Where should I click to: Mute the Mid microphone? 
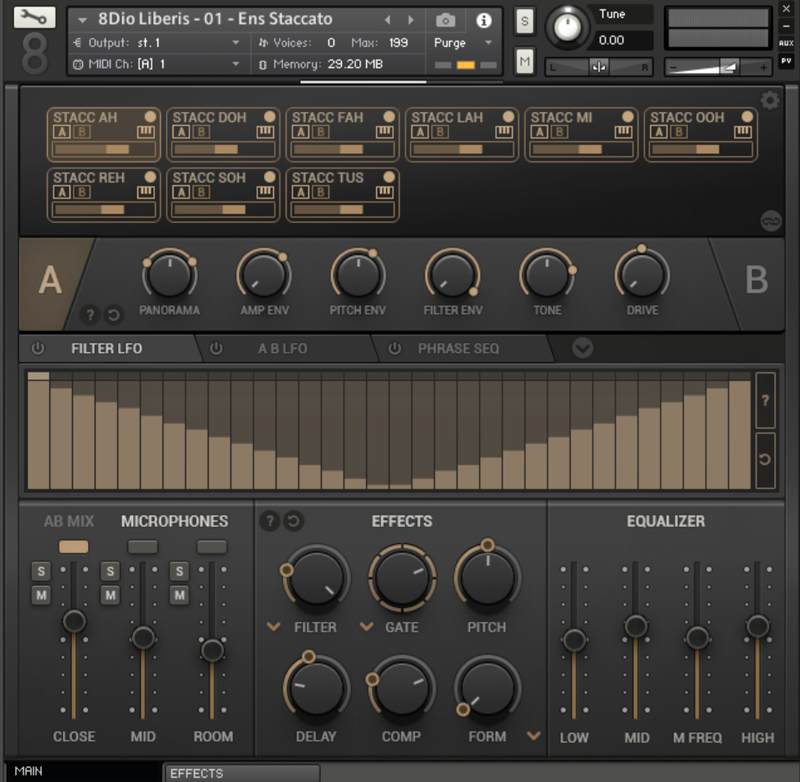[x=110, y=595]
